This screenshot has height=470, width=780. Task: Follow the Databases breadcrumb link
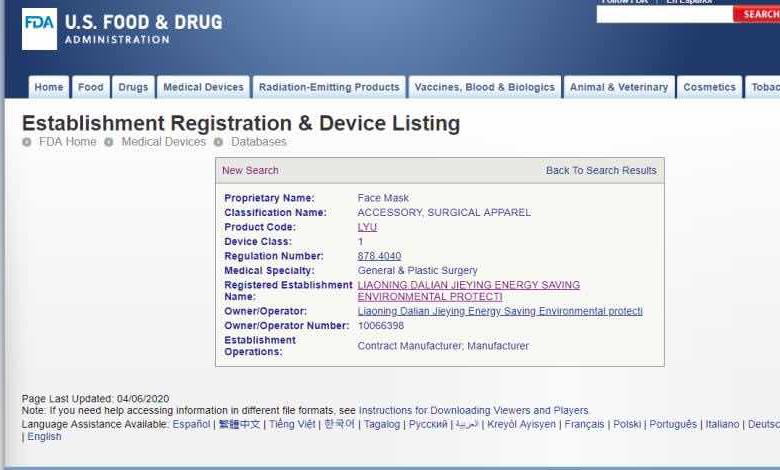point(259,142)
